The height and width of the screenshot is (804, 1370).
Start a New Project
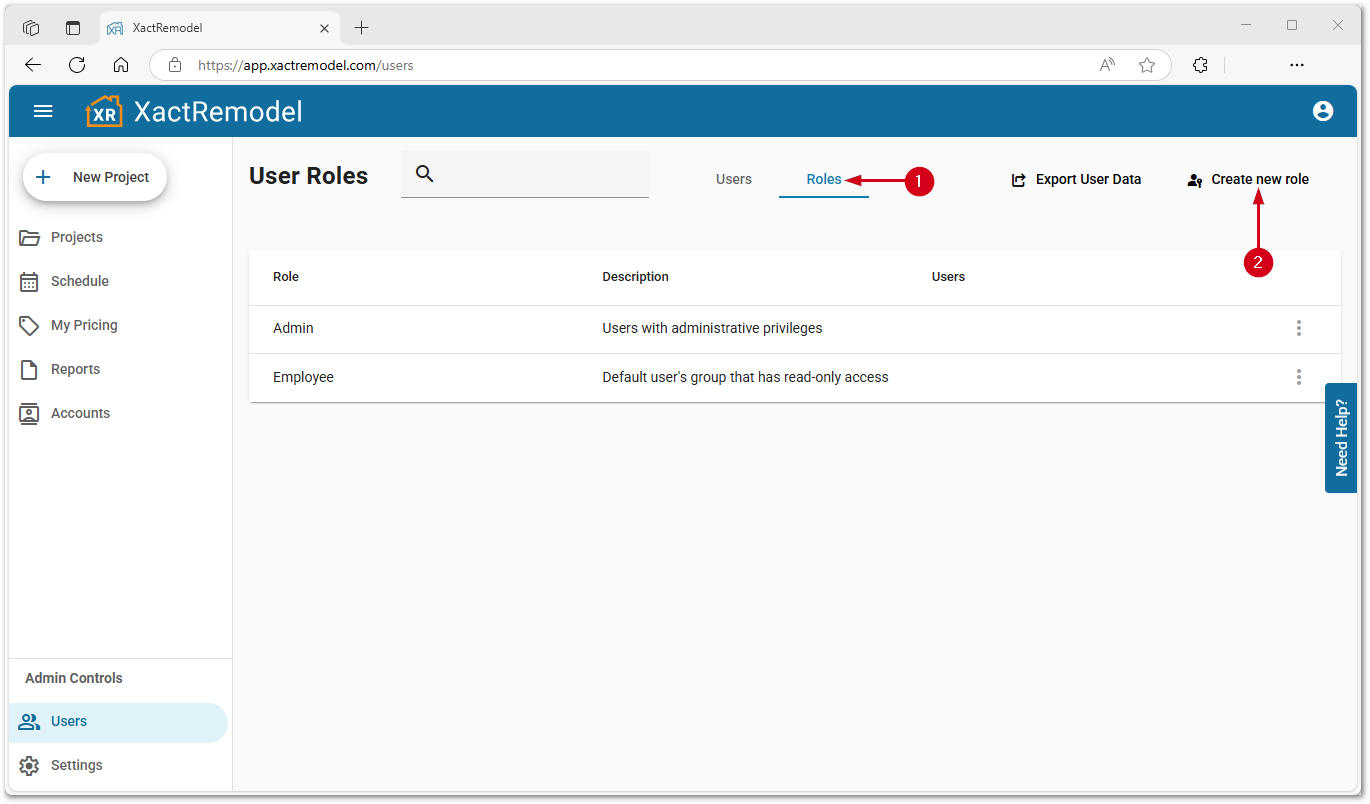(95, 177)
